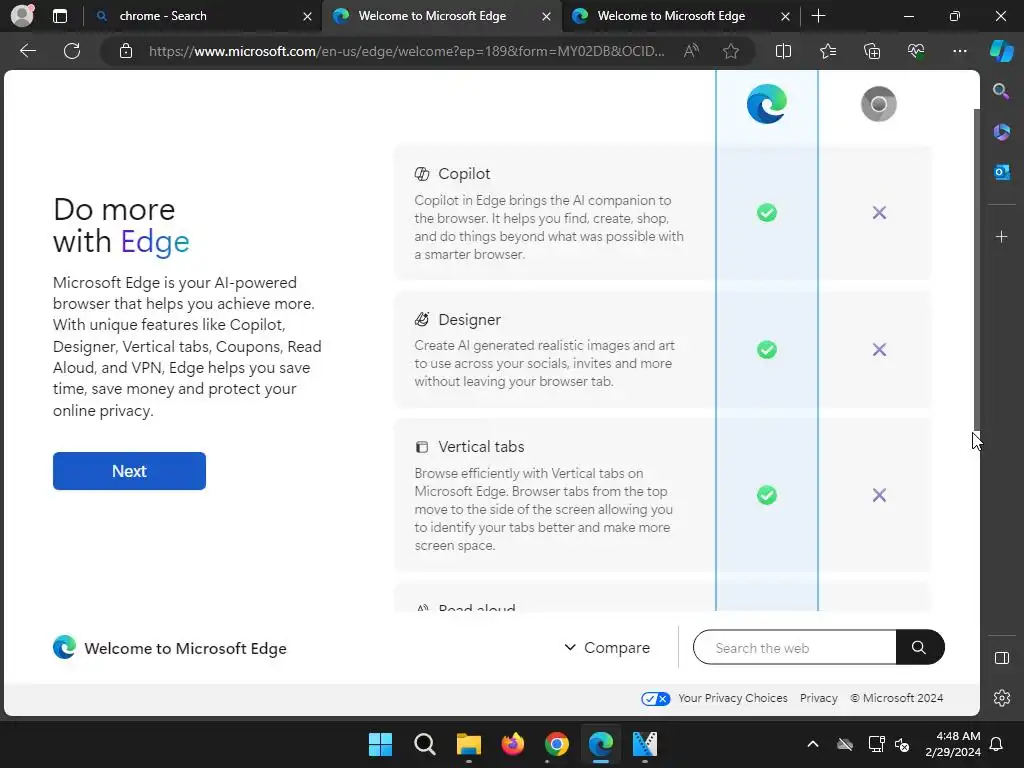Viewport: 1024px width, 768px height.
Task: Click green check in Copilot row
Action: pos(767,212)
